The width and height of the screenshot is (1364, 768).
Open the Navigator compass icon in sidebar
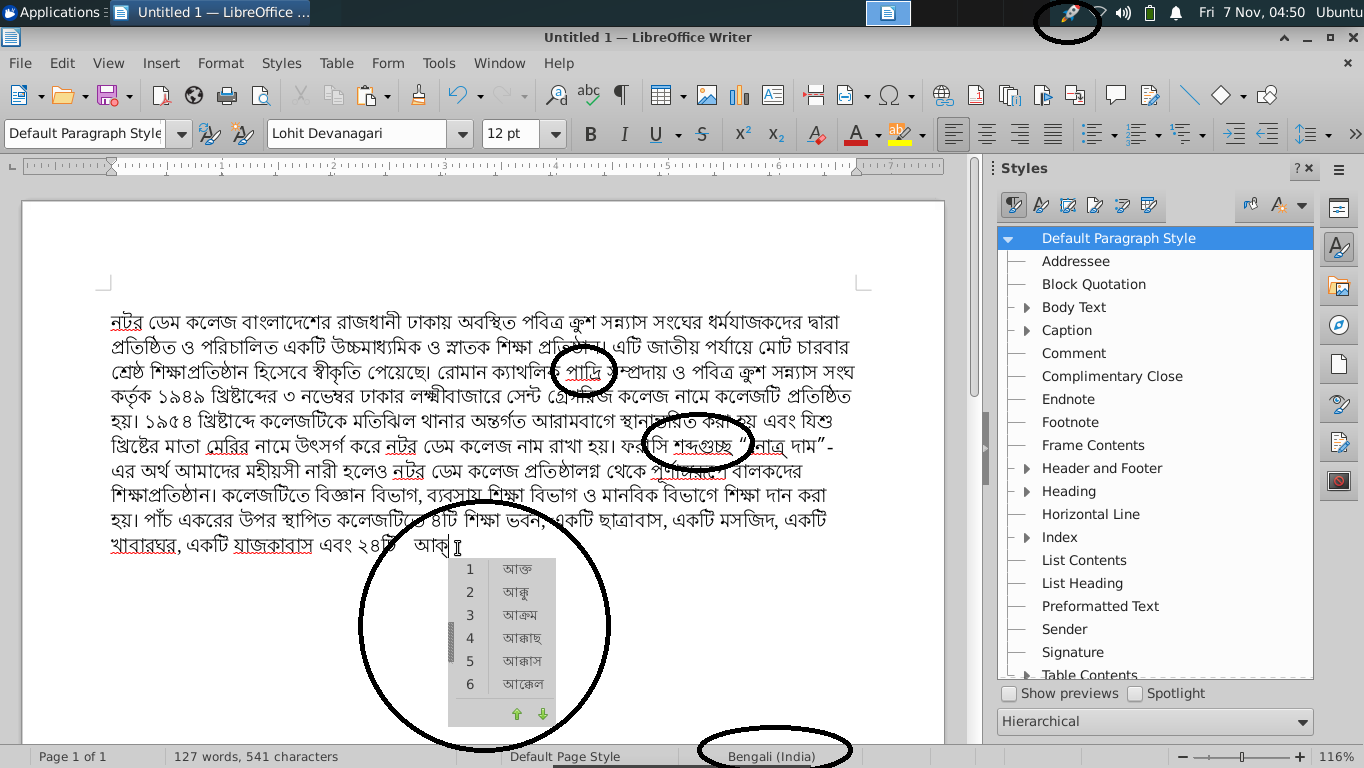[1339, 326]
